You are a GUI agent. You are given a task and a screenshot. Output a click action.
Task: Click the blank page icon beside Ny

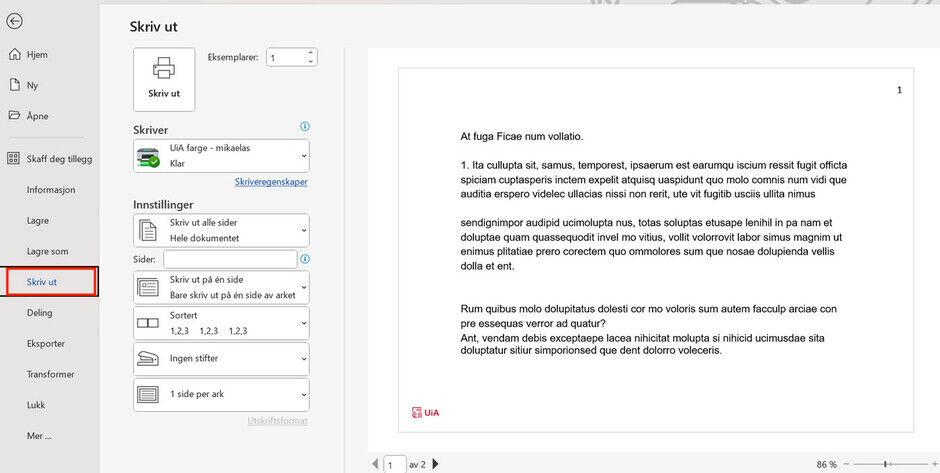14,85
